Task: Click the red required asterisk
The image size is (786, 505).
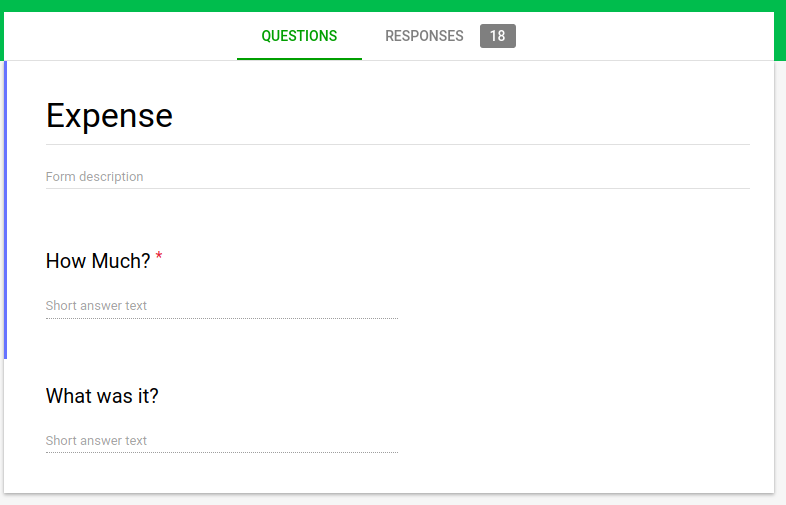Action: click(159, 258)
